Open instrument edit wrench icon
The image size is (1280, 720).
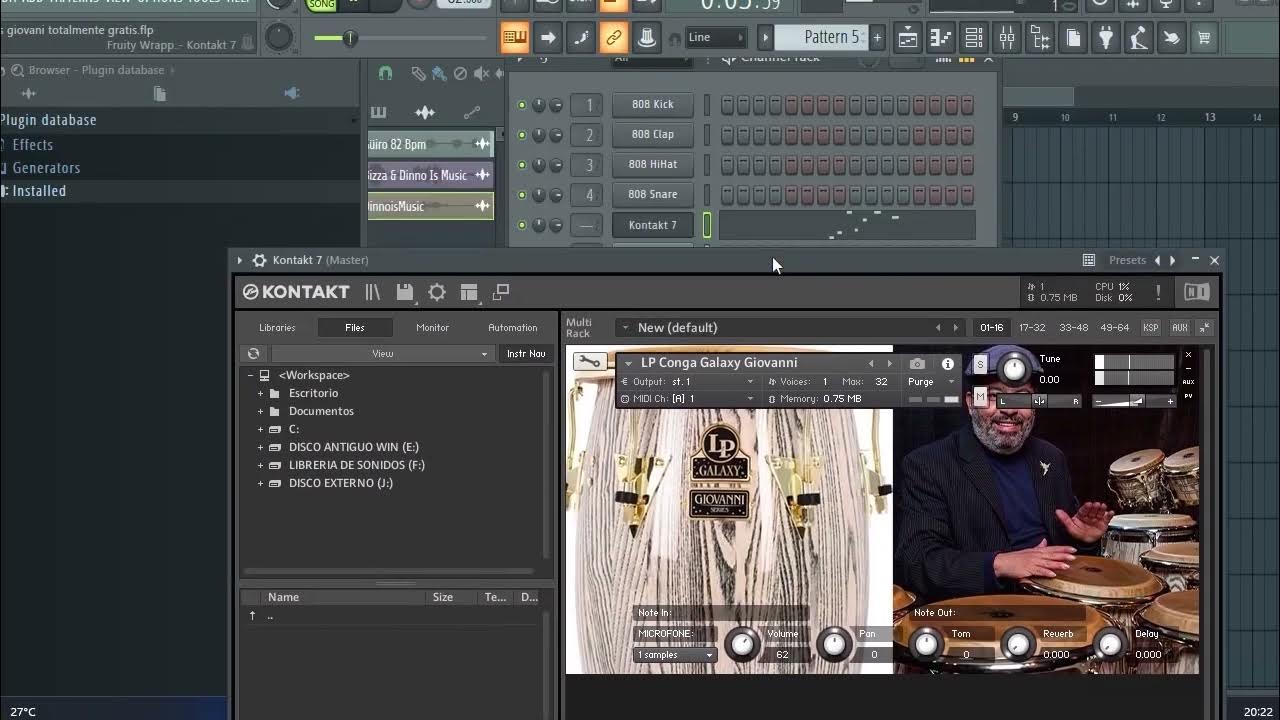click(590, 362)
